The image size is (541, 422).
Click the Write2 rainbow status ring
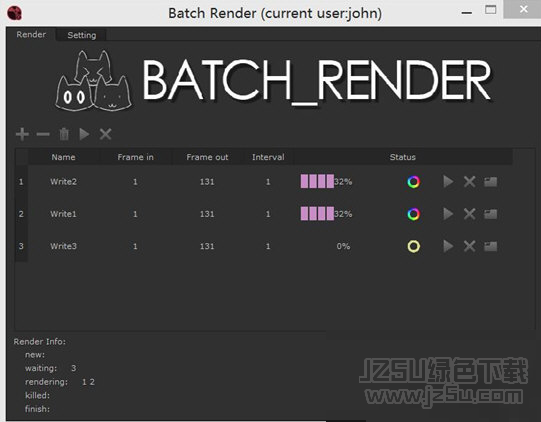pyautogui.click(x=413, y=181)
